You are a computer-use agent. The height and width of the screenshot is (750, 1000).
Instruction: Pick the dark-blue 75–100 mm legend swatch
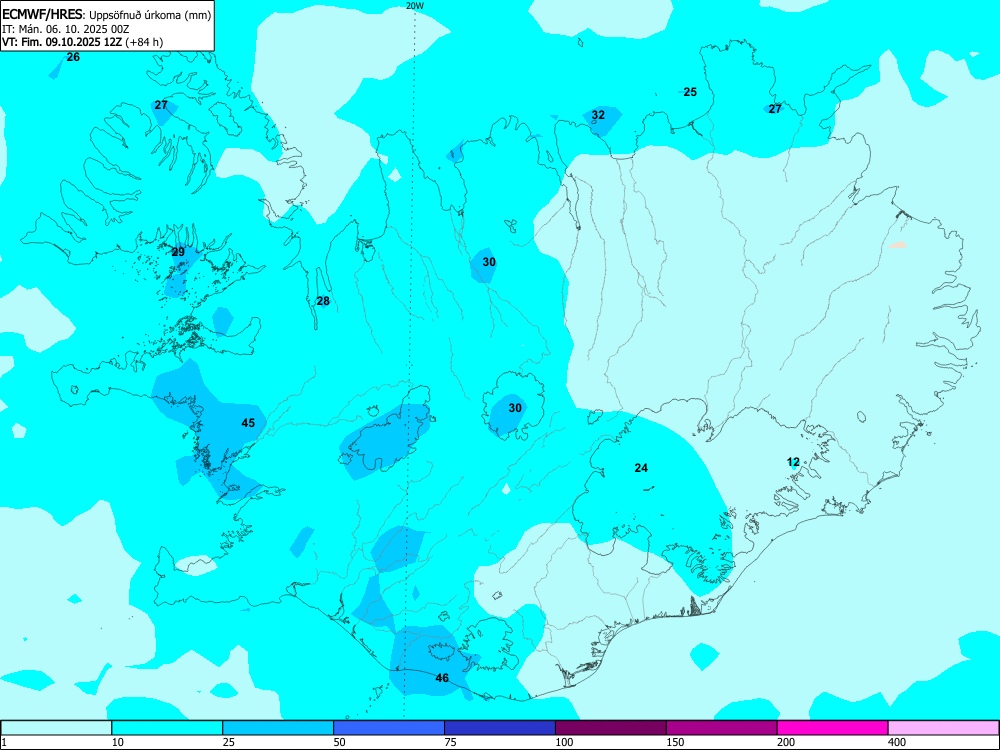pos(500,728)
